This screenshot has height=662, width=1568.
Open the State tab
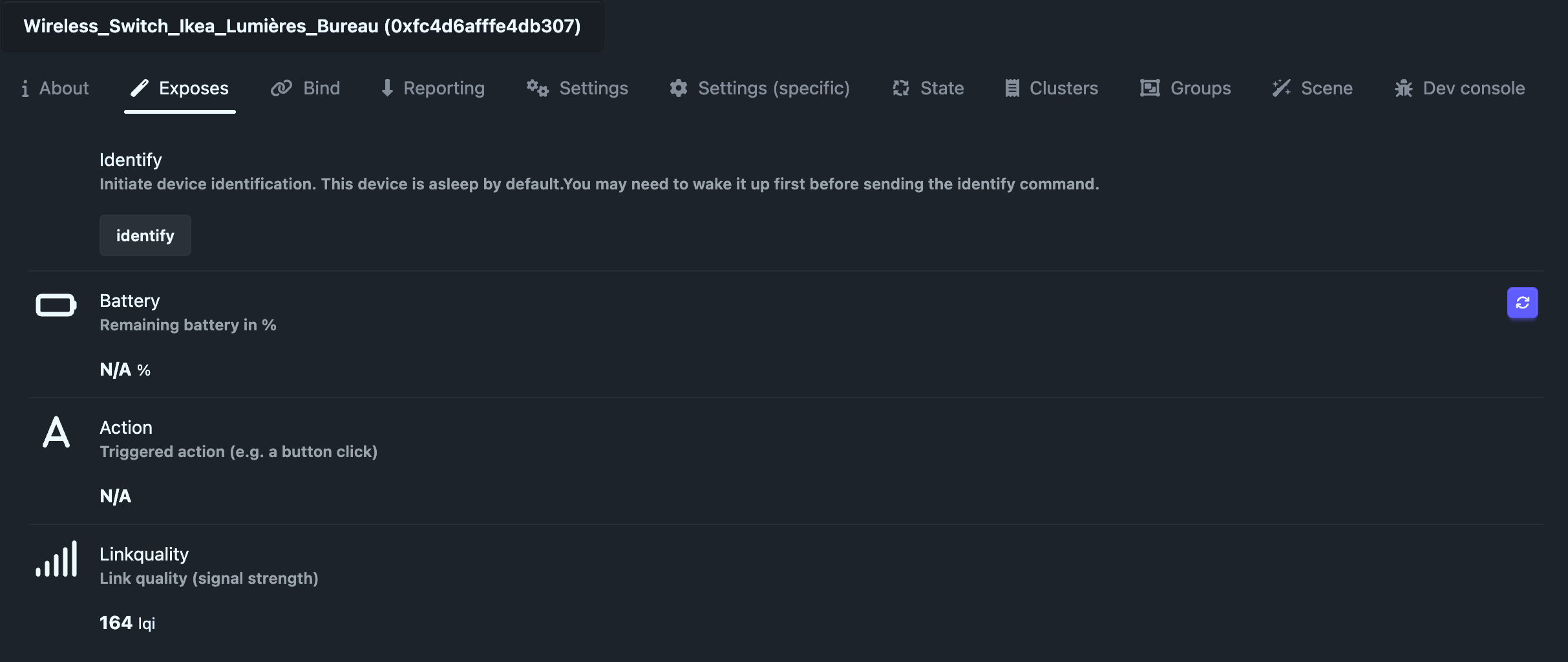point(928,88)
